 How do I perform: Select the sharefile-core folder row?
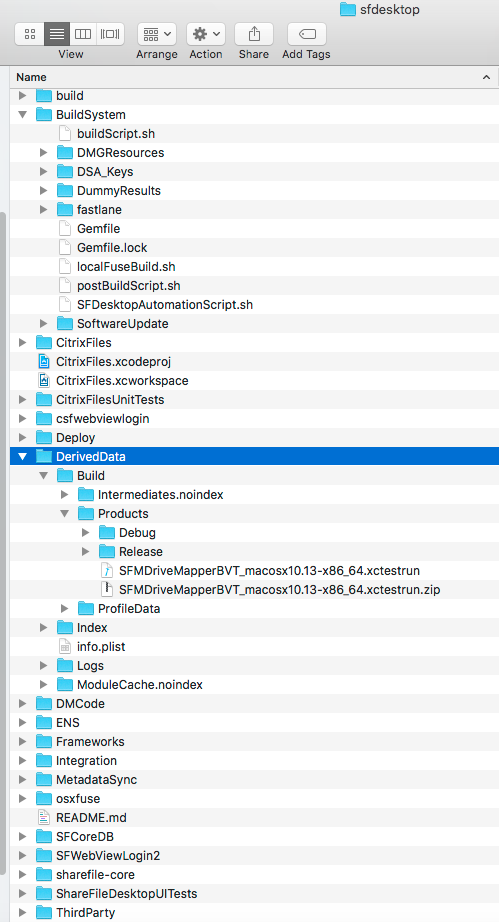[254, 874]
